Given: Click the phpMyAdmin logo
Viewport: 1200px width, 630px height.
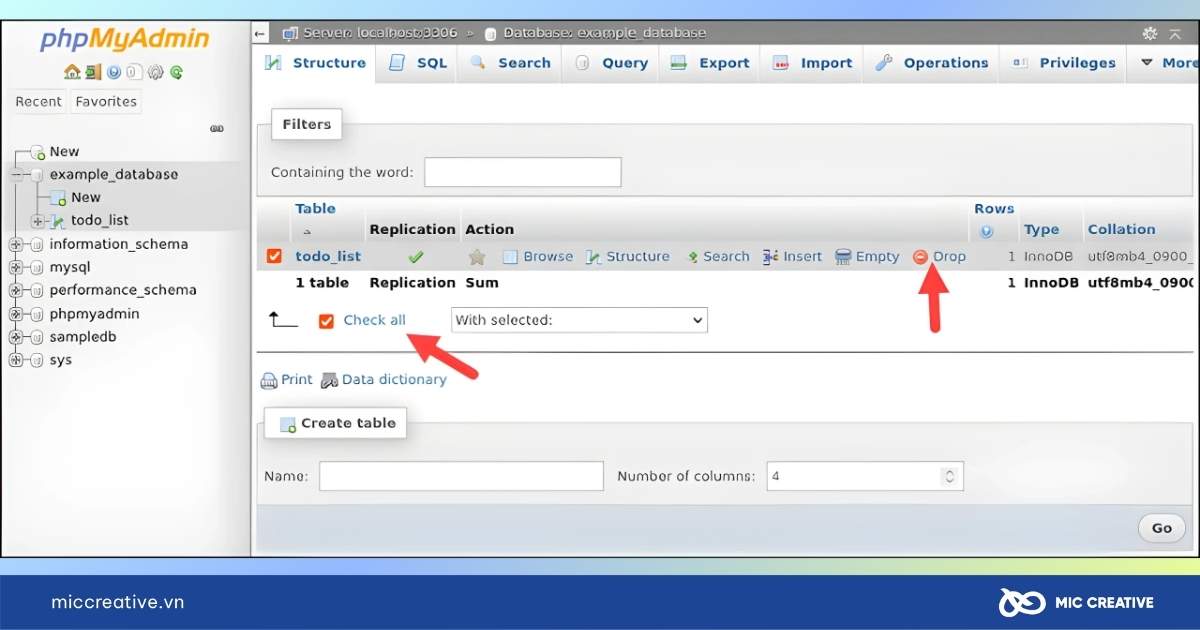Looking at the screenshot, I should click(x=124, y=41).
